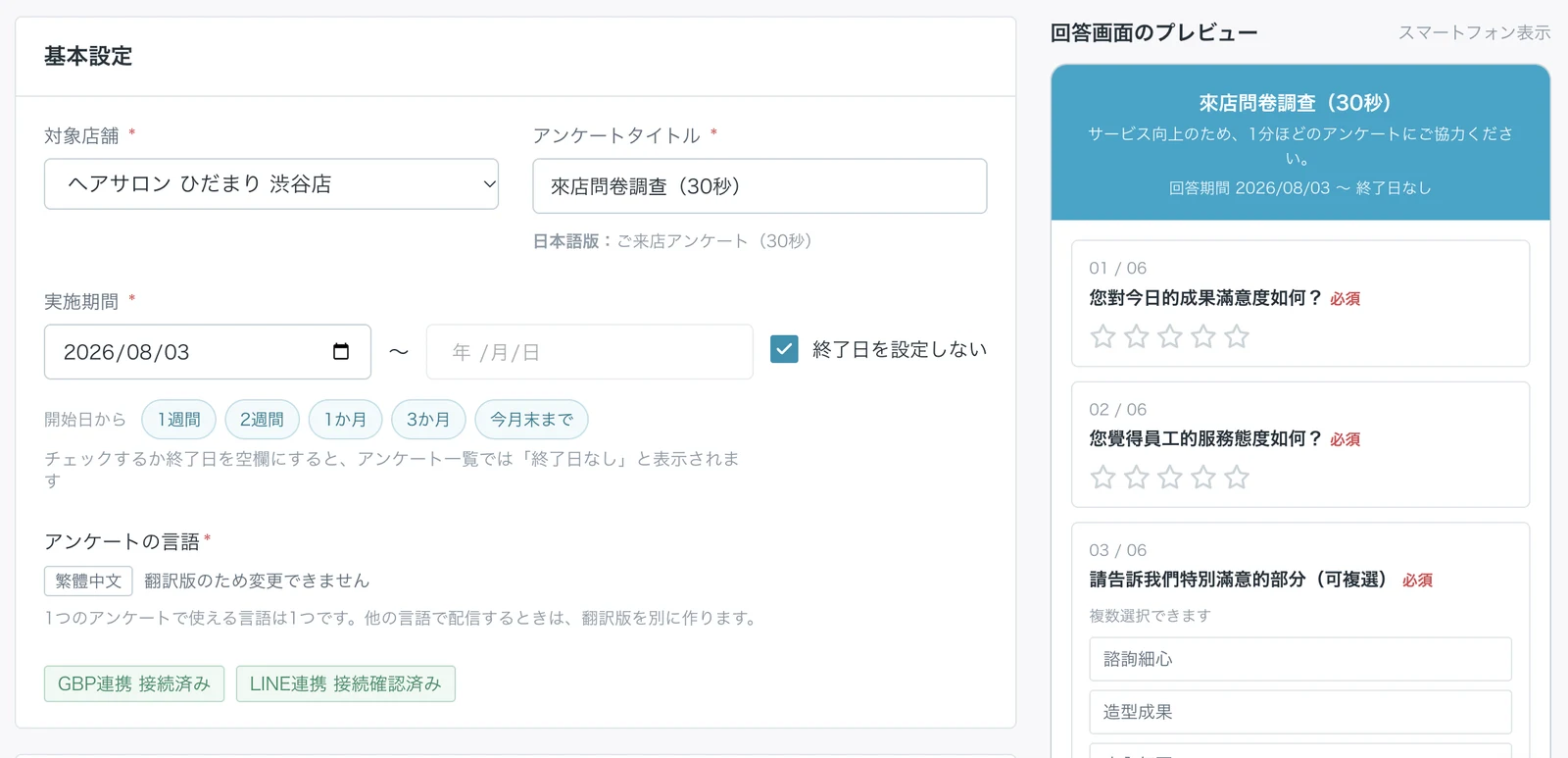Toggle the 終了日を設定しない checkbox
Screen dimensions: 1568x758
pyautogui.click(x=784, y=349)
